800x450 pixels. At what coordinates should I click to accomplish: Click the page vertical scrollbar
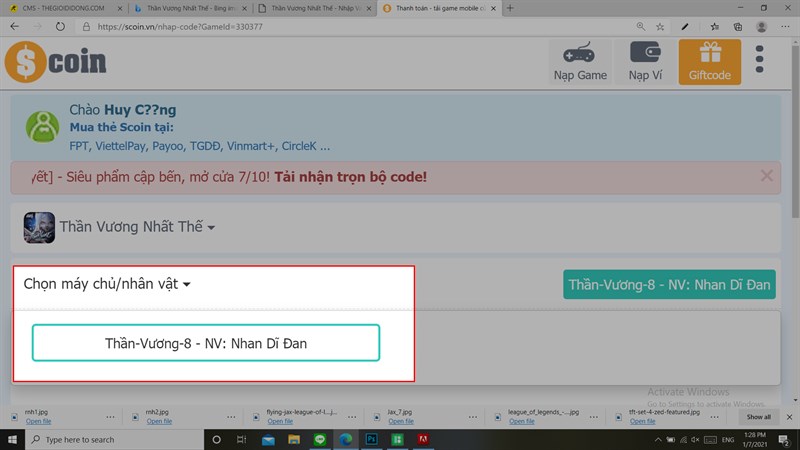(795, 133)
